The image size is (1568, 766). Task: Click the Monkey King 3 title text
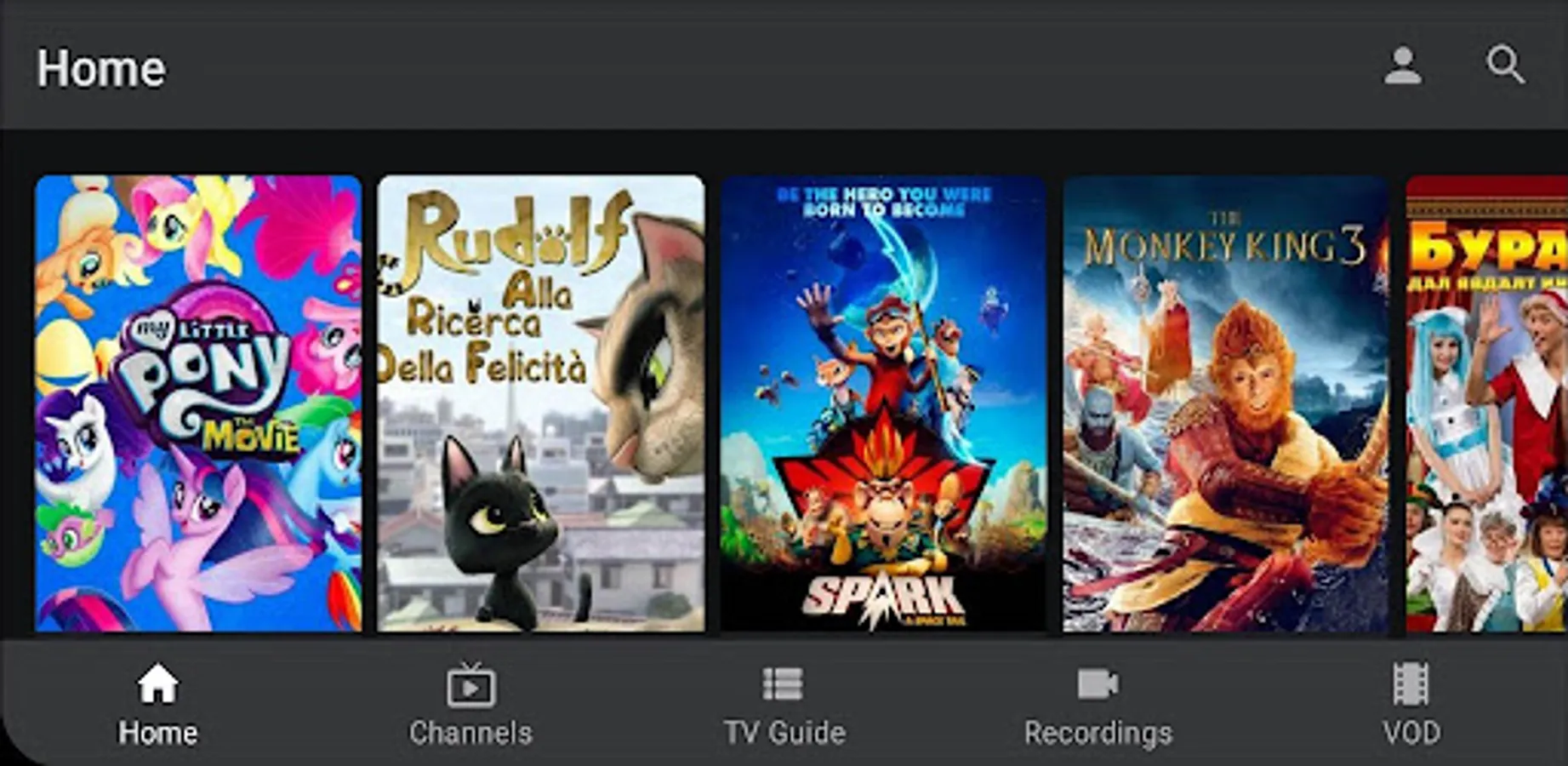click(x=1225, y=243)
